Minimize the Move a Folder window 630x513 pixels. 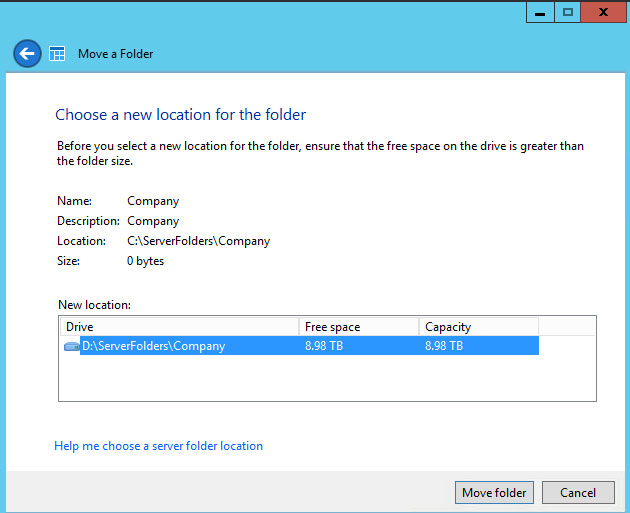[x=540, y=12]
